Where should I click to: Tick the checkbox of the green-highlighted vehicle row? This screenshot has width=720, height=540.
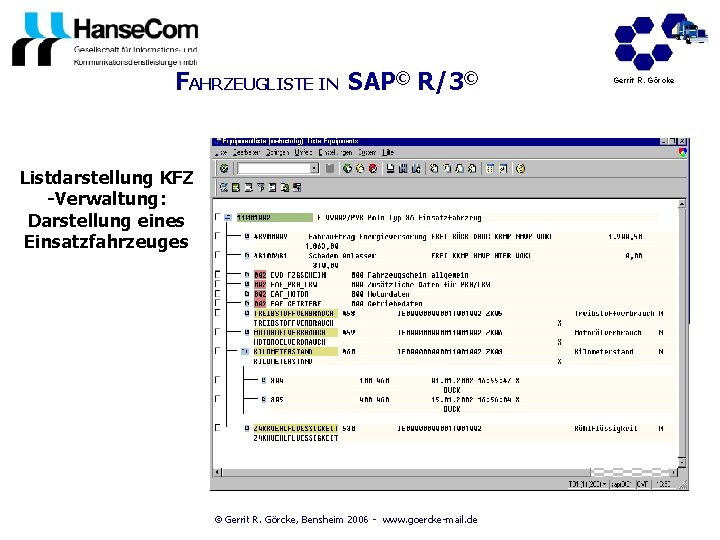(218, 217)
